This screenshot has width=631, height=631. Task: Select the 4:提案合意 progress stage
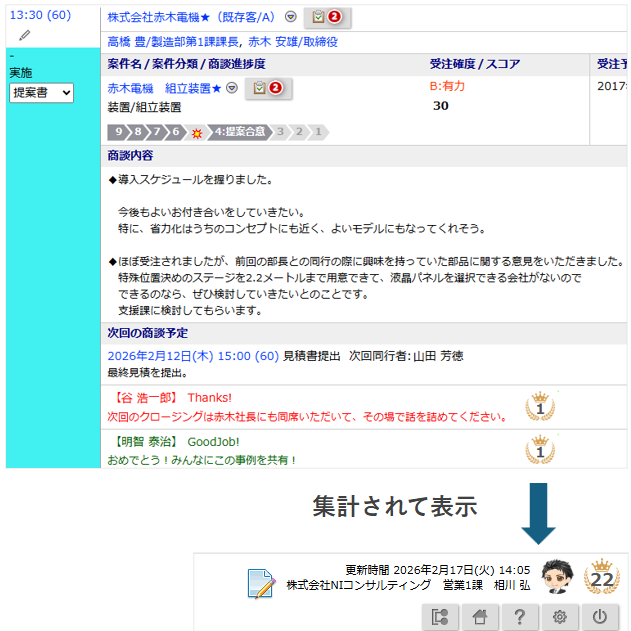238,131
